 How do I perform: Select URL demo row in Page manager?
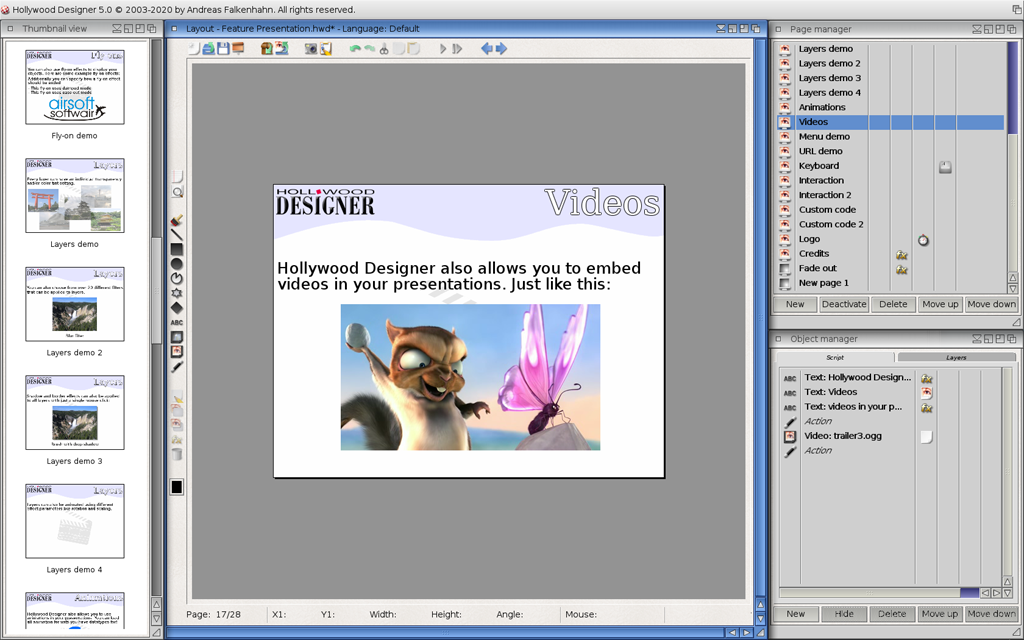click(x=891, y=152)
